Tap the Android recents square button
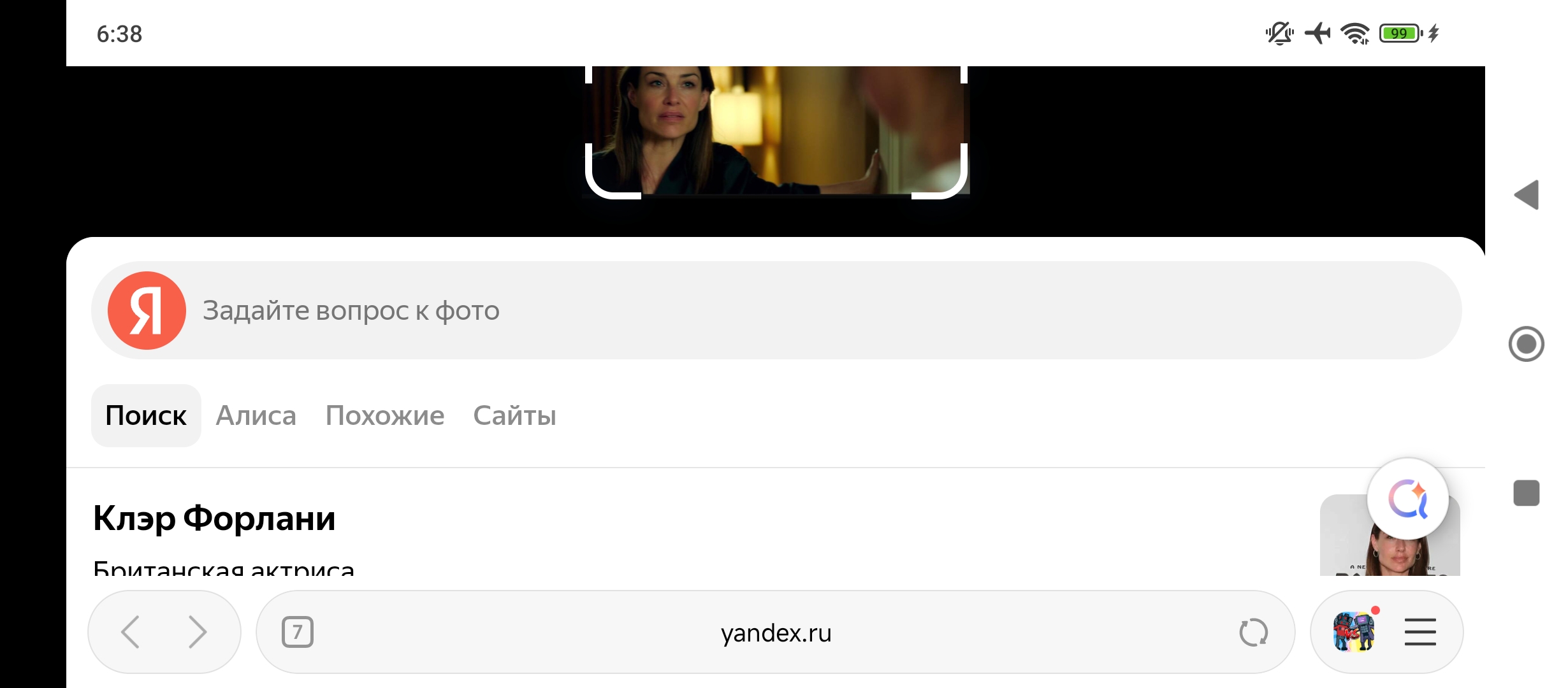 point(1527,493)
